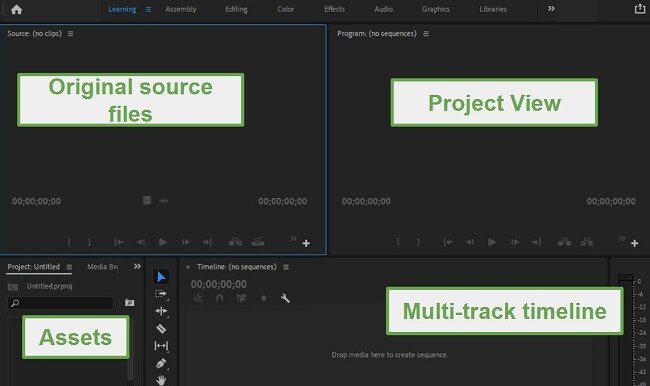650x386 pixels.
Task: Select the Track Select Forward tool
Action: tap(161, 294)
